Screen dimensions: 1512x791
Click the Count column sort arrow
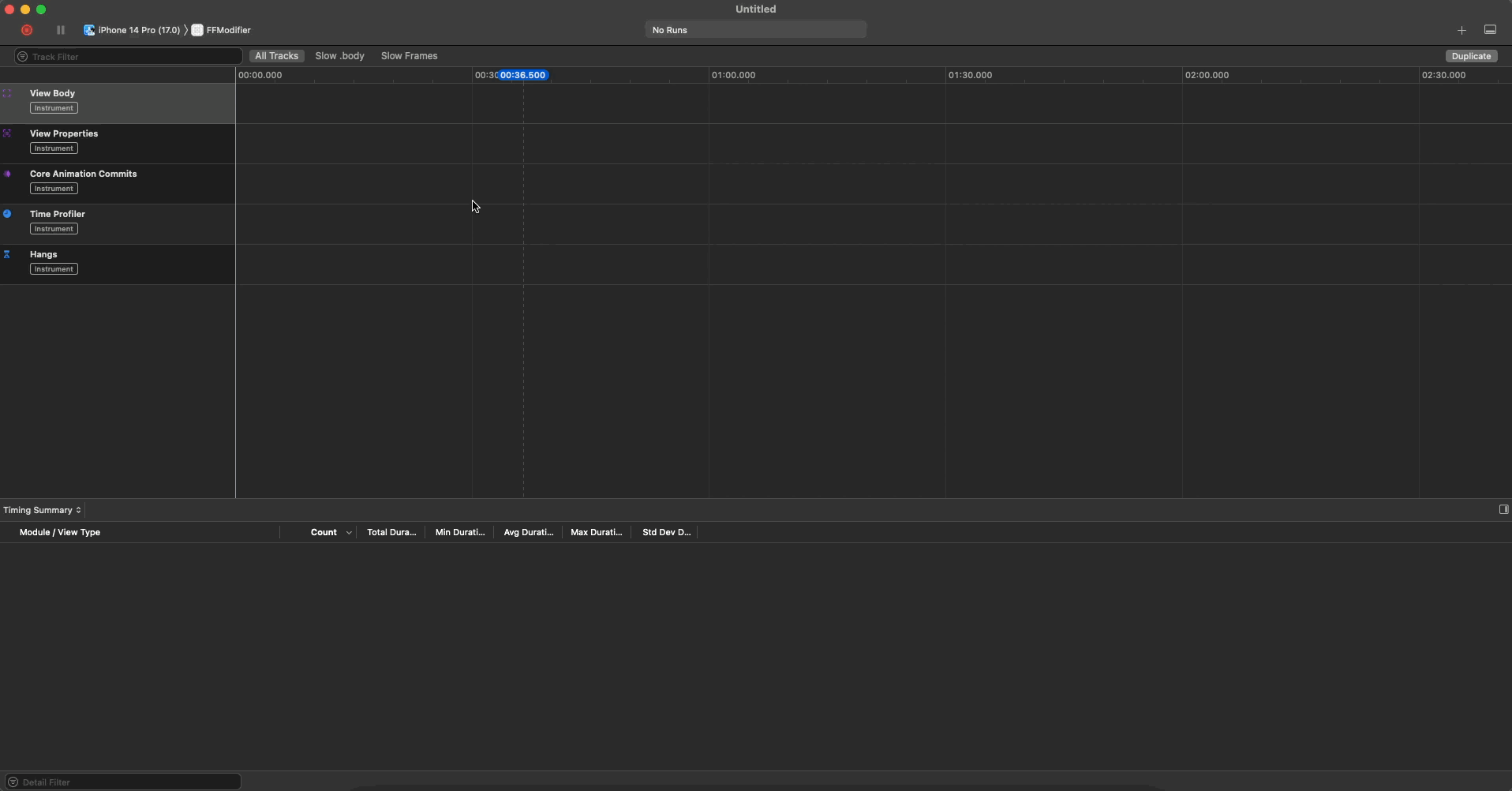pos(349,533)
